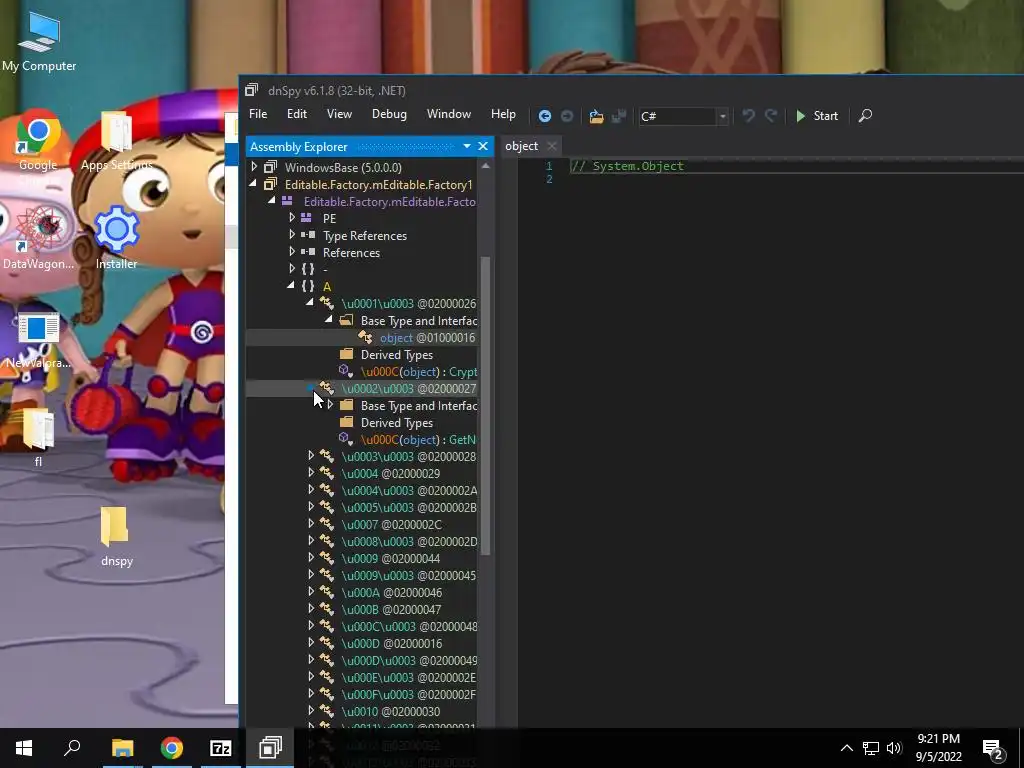Screen dimensions: 1024x768
Task: Open the notification center icon
Action: [x=993, y=748]
